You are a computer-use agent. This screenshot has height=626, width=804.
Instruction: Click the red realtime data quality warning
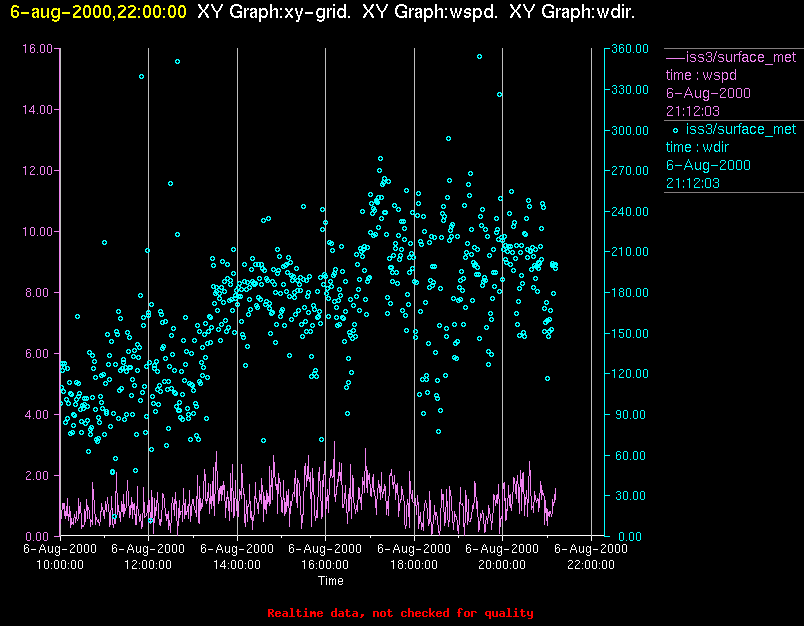tap(400, 613)
